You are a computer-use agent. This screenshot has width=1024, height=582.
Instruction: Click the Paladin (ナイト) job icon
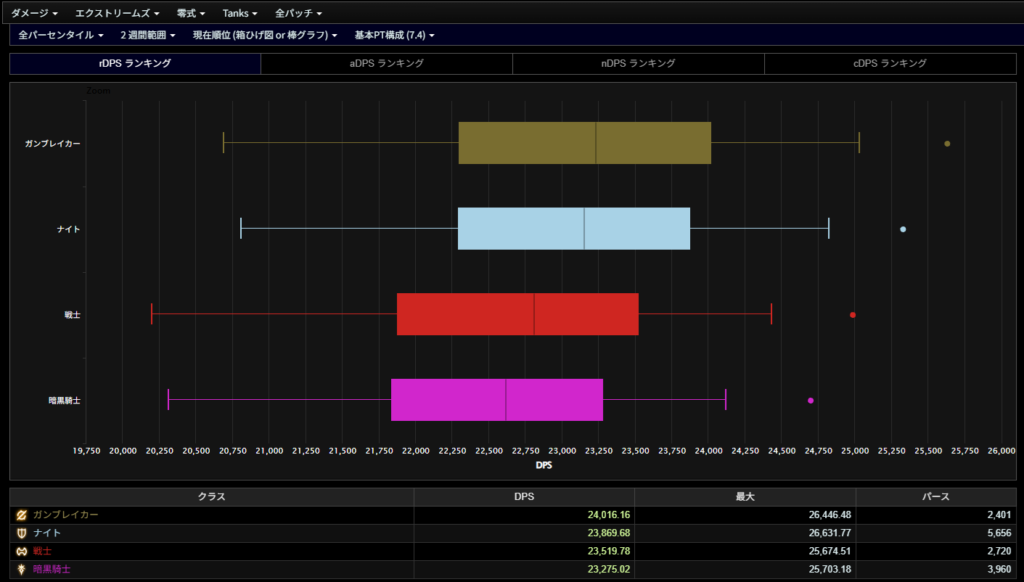pos(21,533)
